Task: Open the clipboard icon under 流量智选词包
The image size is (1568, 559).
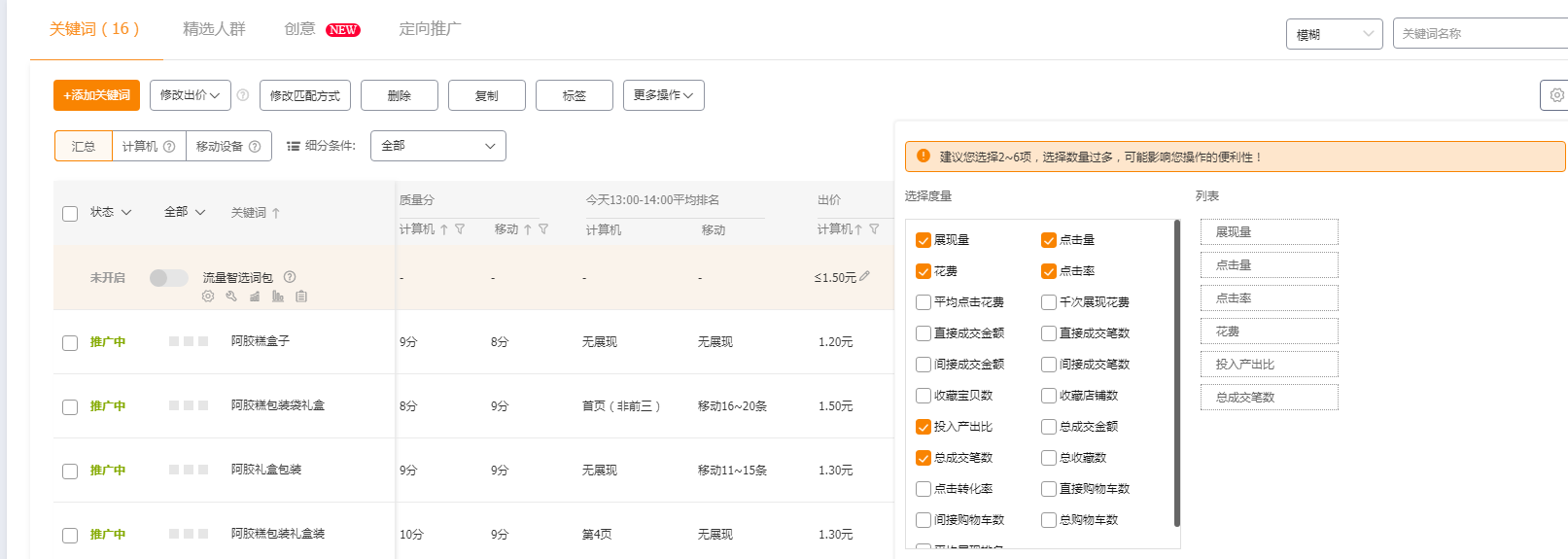Action: click(x=301, y=297)
